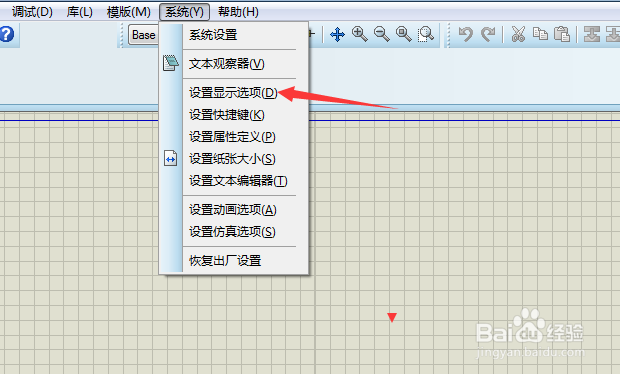Select 设置属性定义(P) menu item
This screenshot has height=374, width=620.
[x=233, y=137]
